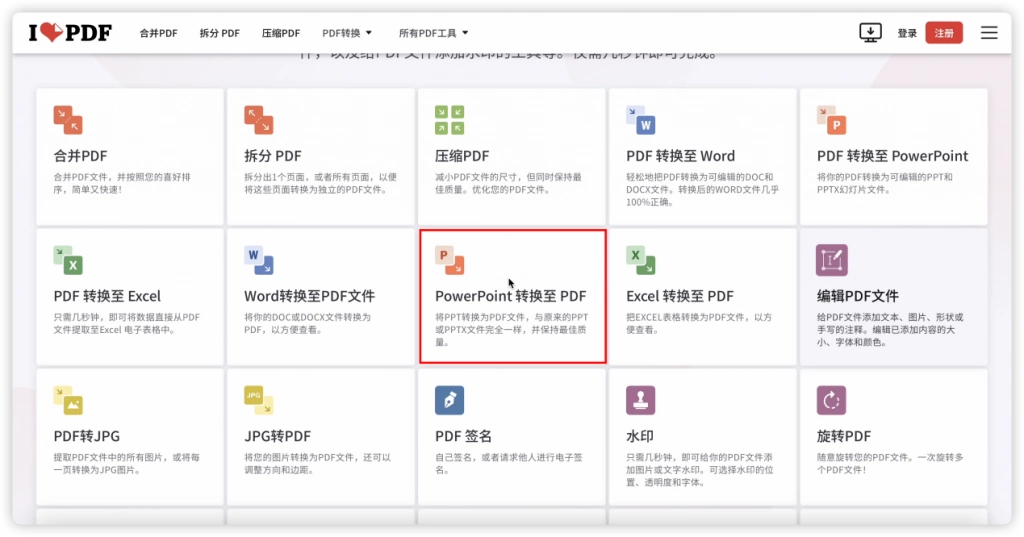
Task: Click the red 注册 button
Action: click(944, 33)
